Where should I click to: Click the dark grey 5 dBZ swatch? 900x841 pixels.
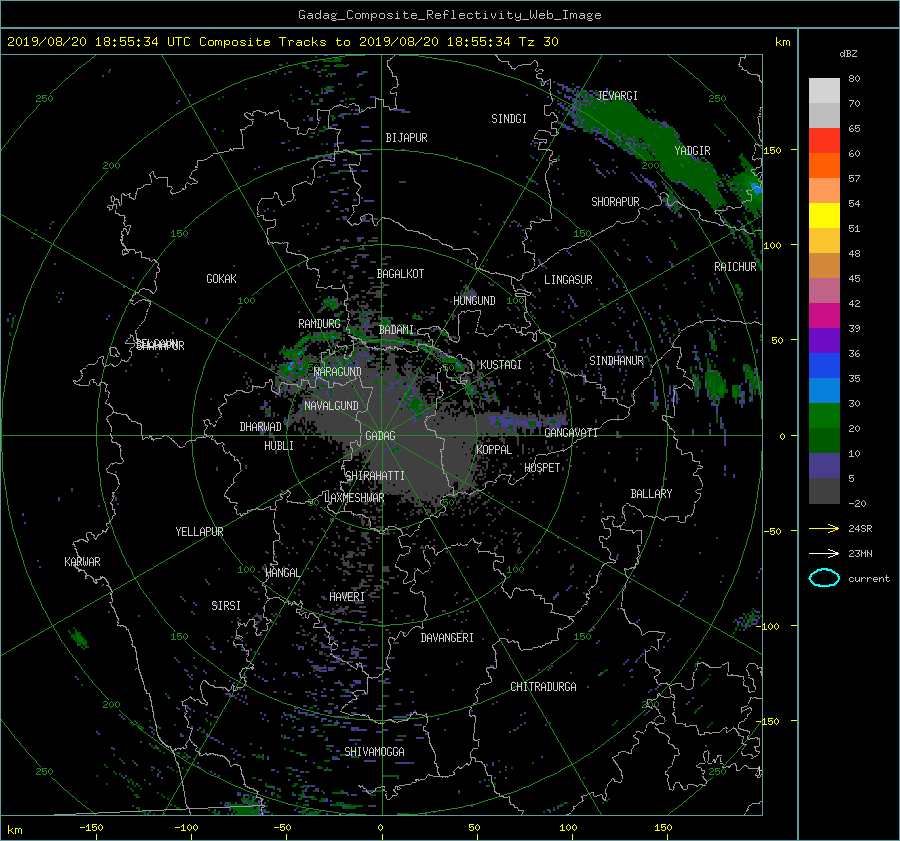click(x=824, y=491)
